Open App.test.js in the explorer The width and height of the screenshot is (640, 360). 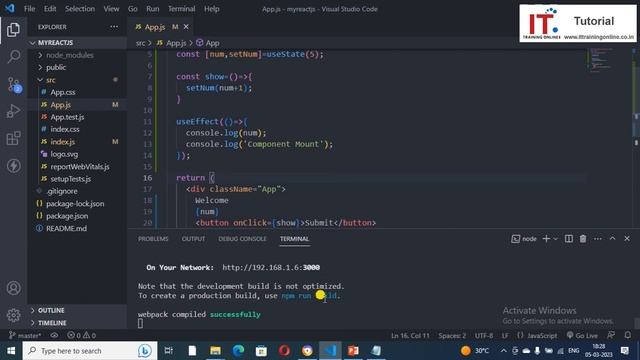coord(77,117)
